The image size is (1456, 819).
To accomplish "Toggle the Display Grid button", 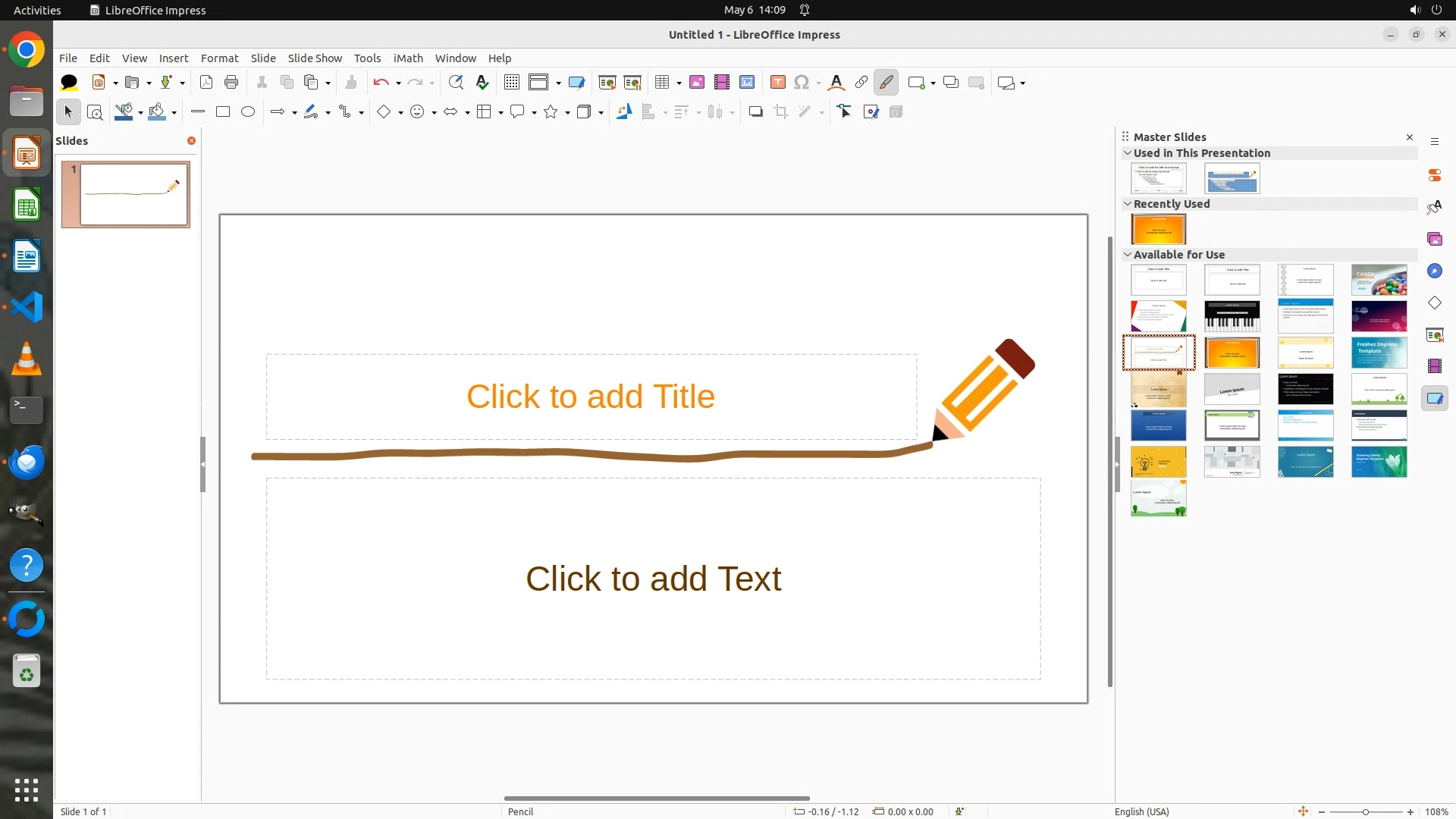I will [x=512, y=83].
